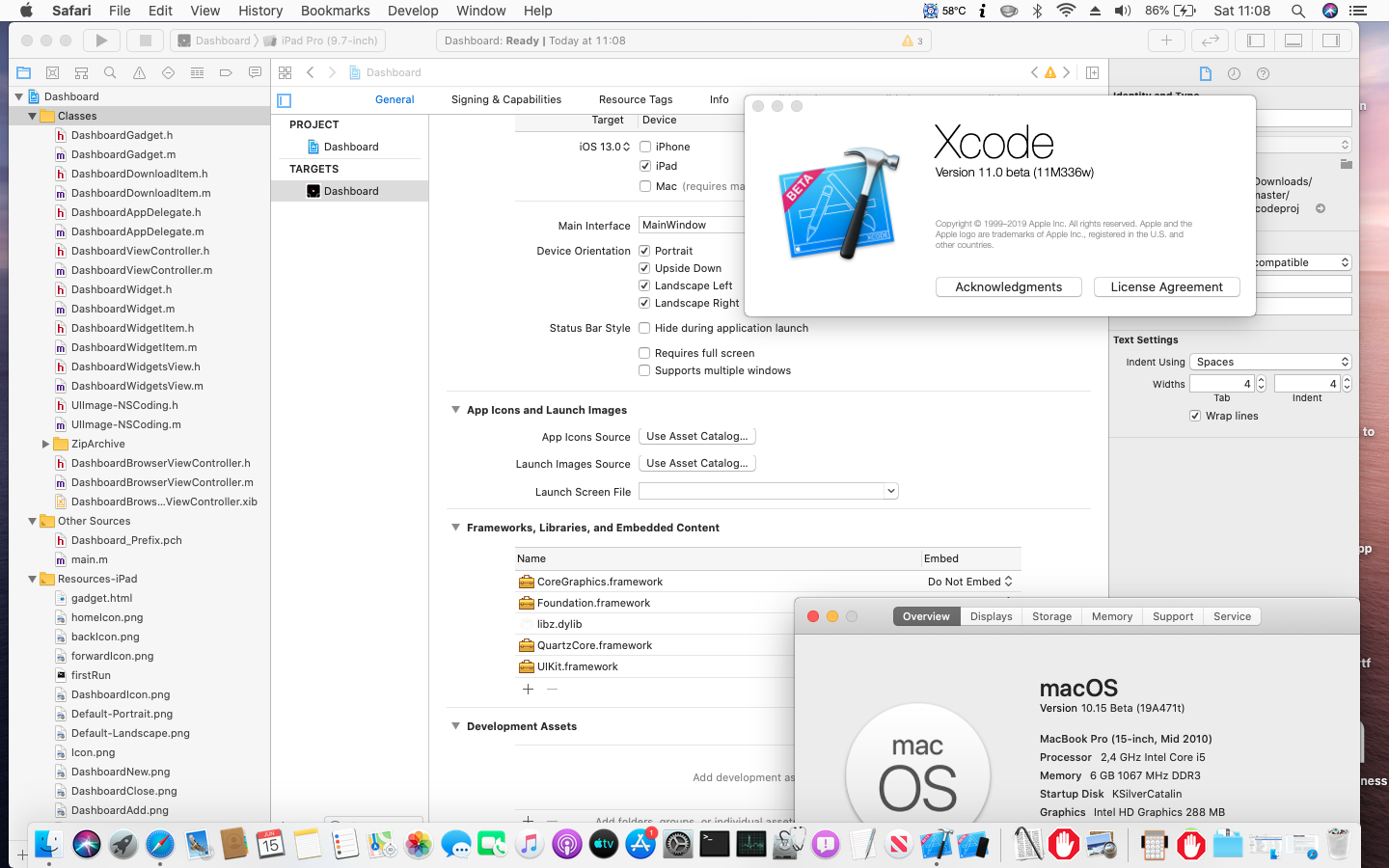The image size is (1389, 868).
Task: Change CoreGraphics Do Not Embed option
Action: tap(969, 582)
